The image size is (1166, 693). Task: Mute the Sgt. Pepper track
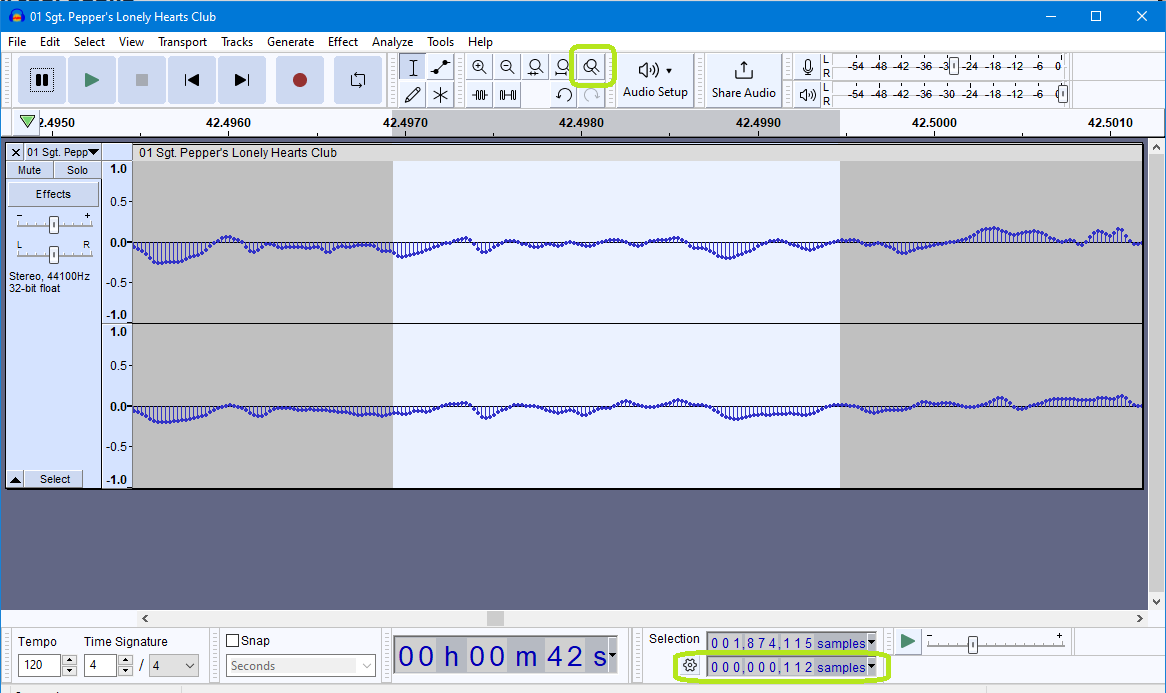(x=30, y=170)
